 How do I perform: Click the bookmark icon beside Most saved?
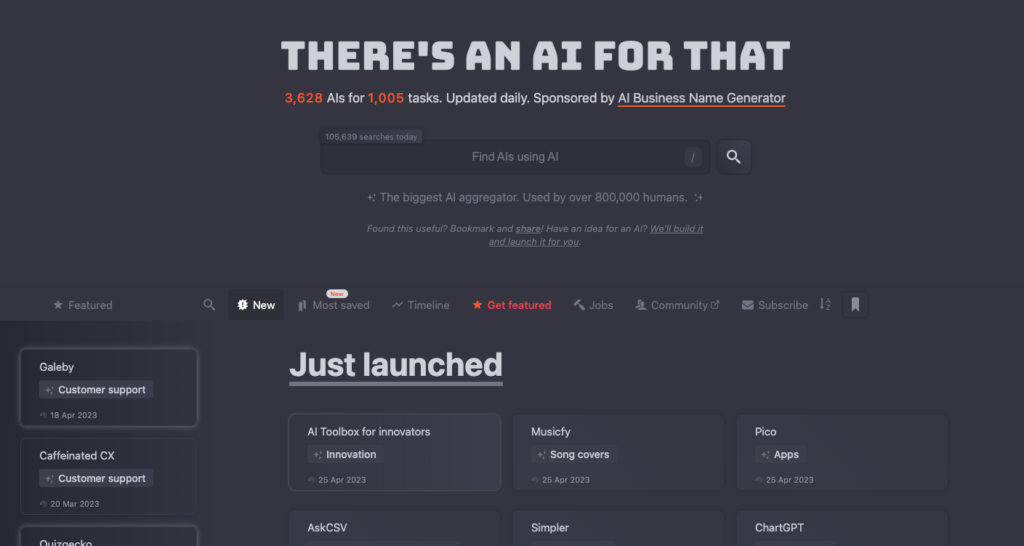[x=302, y=306]
